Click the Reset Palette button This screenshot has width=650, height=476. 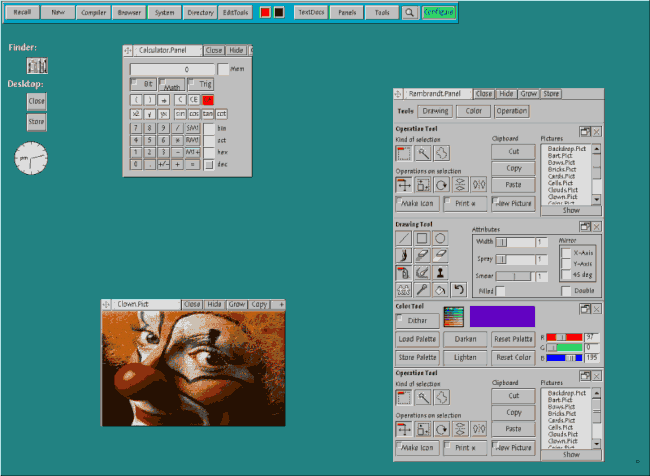point(514,339)
